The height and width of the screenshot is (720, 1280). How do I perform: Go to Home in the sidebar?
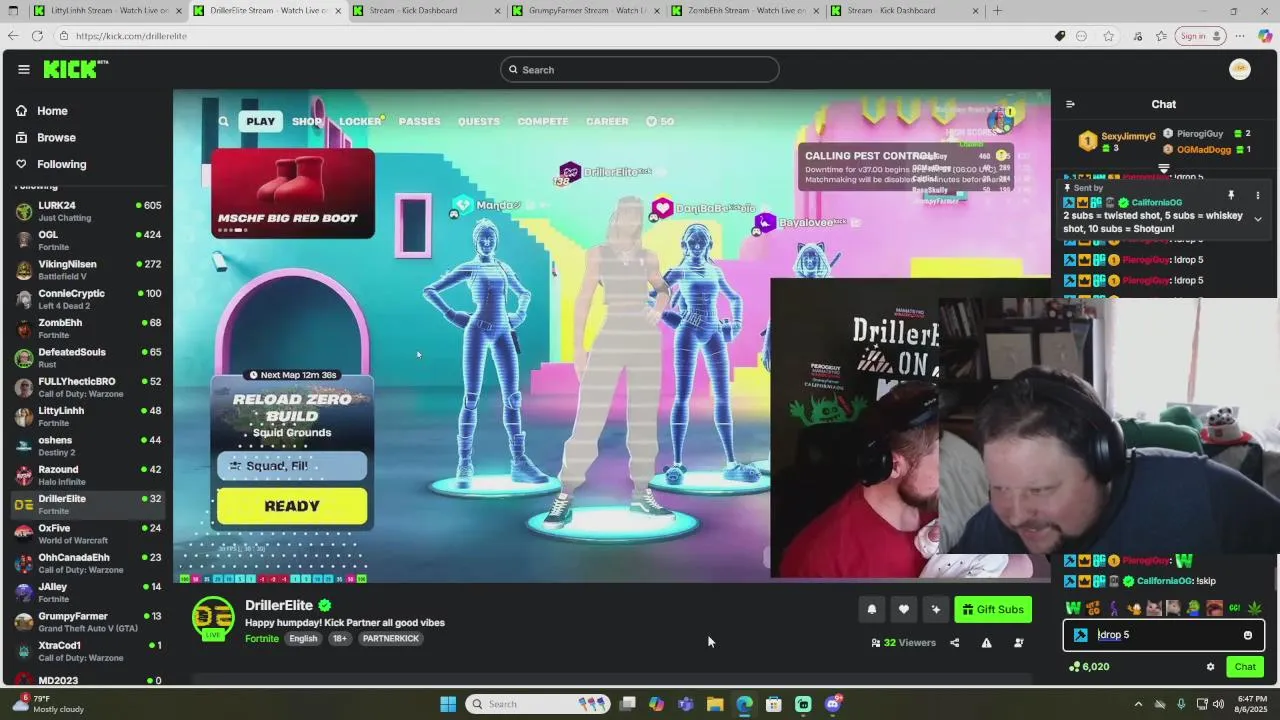(x=52, y=111)
